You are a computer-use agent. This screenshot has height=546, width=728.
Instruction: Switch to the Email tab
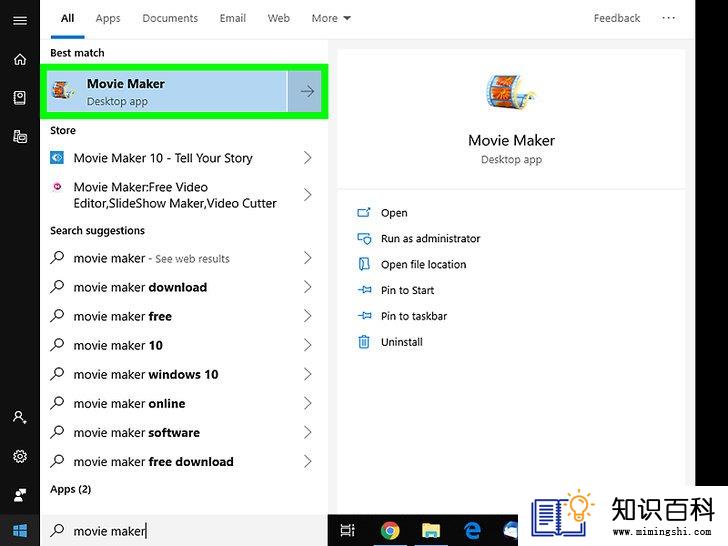click(x=233, y=18)
